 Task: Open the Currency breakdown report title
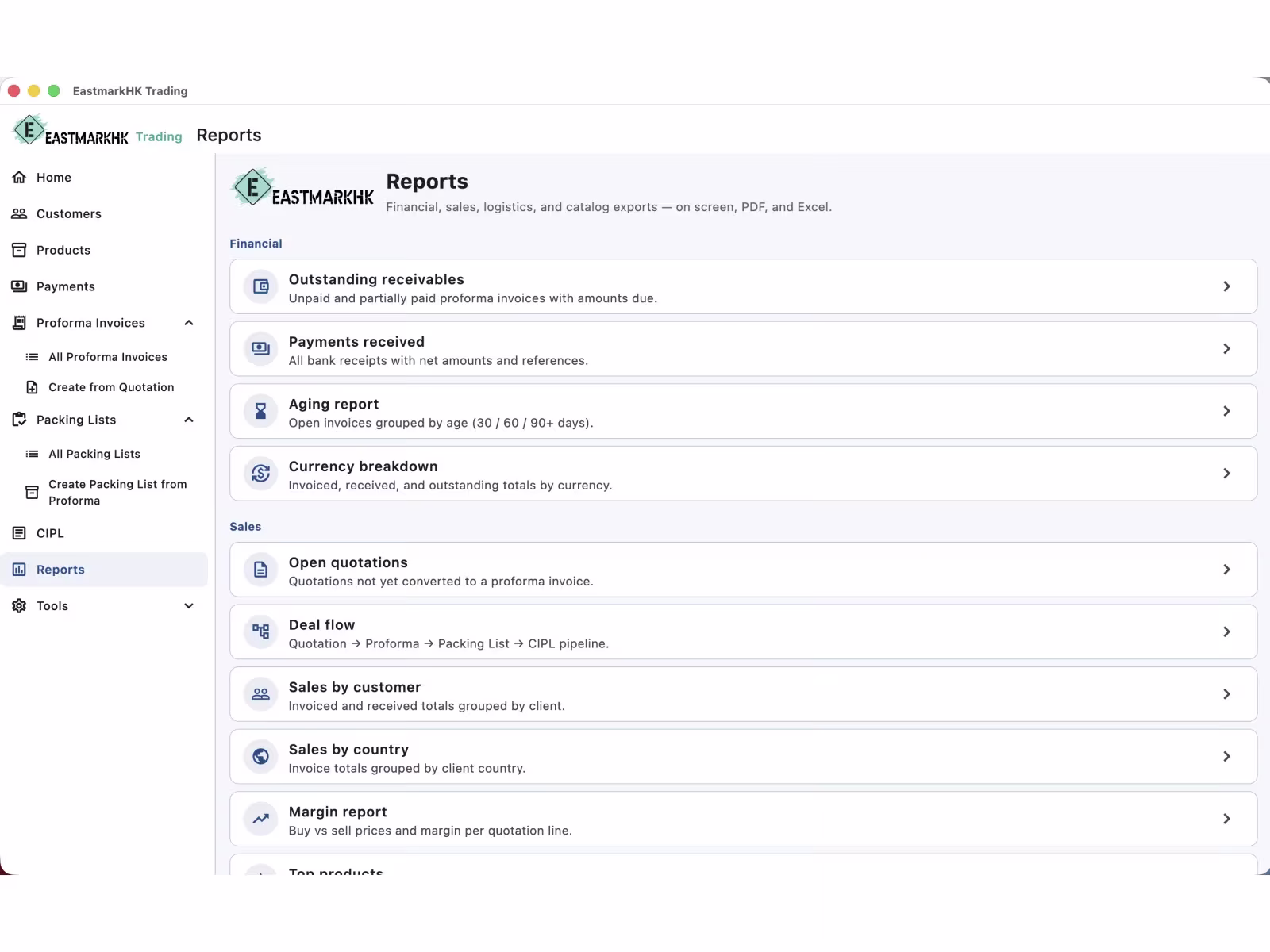point(363,466)
